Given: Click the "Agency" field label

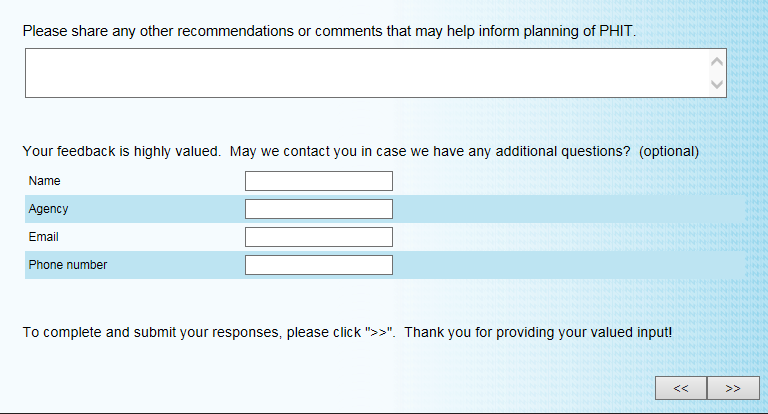Looking at the screenshot, I should tap(49, 209).
